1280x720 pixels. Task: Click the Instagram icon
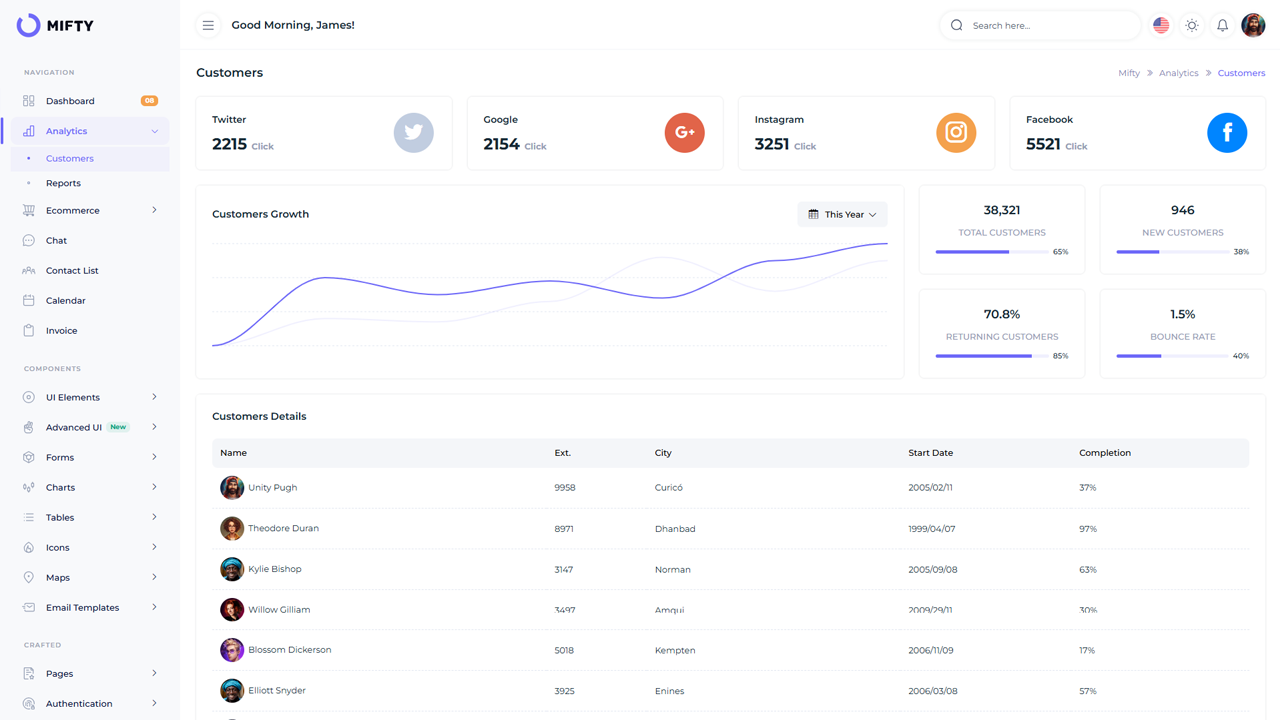tap(956, 132)
